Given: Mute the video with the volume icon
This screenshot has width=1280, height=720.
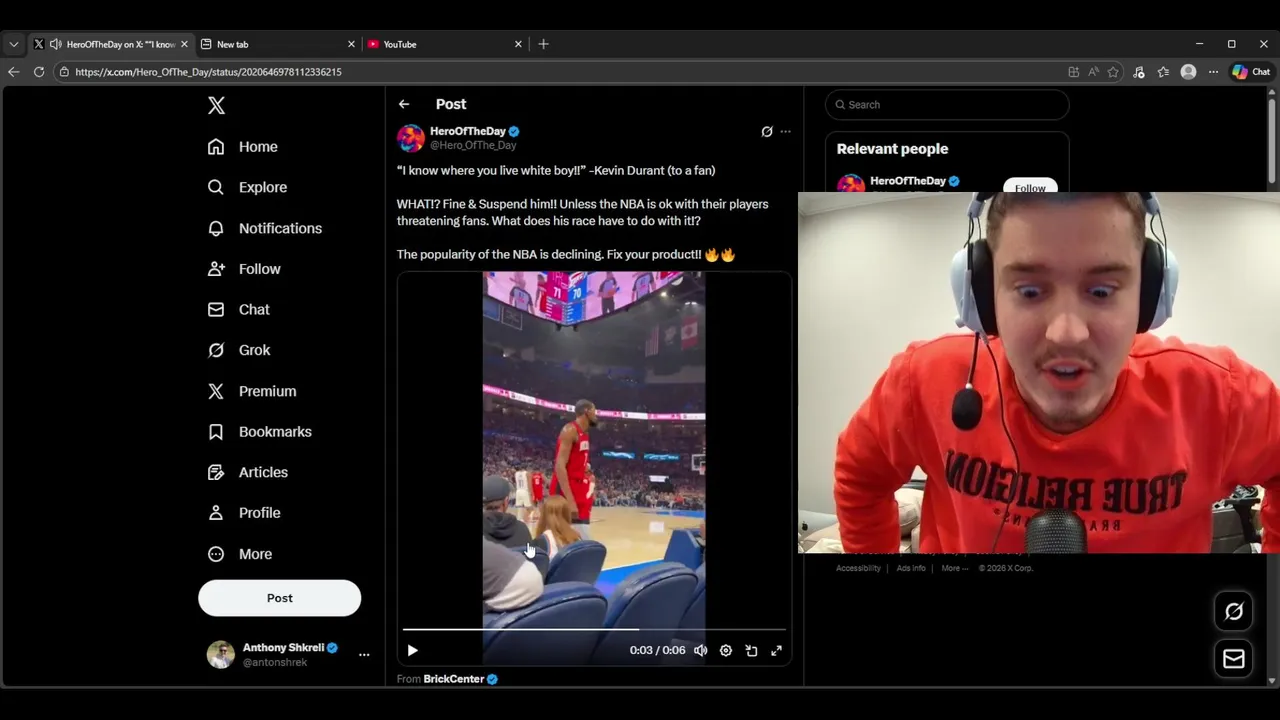Looking at the screenshot, I should click(701, 651).
